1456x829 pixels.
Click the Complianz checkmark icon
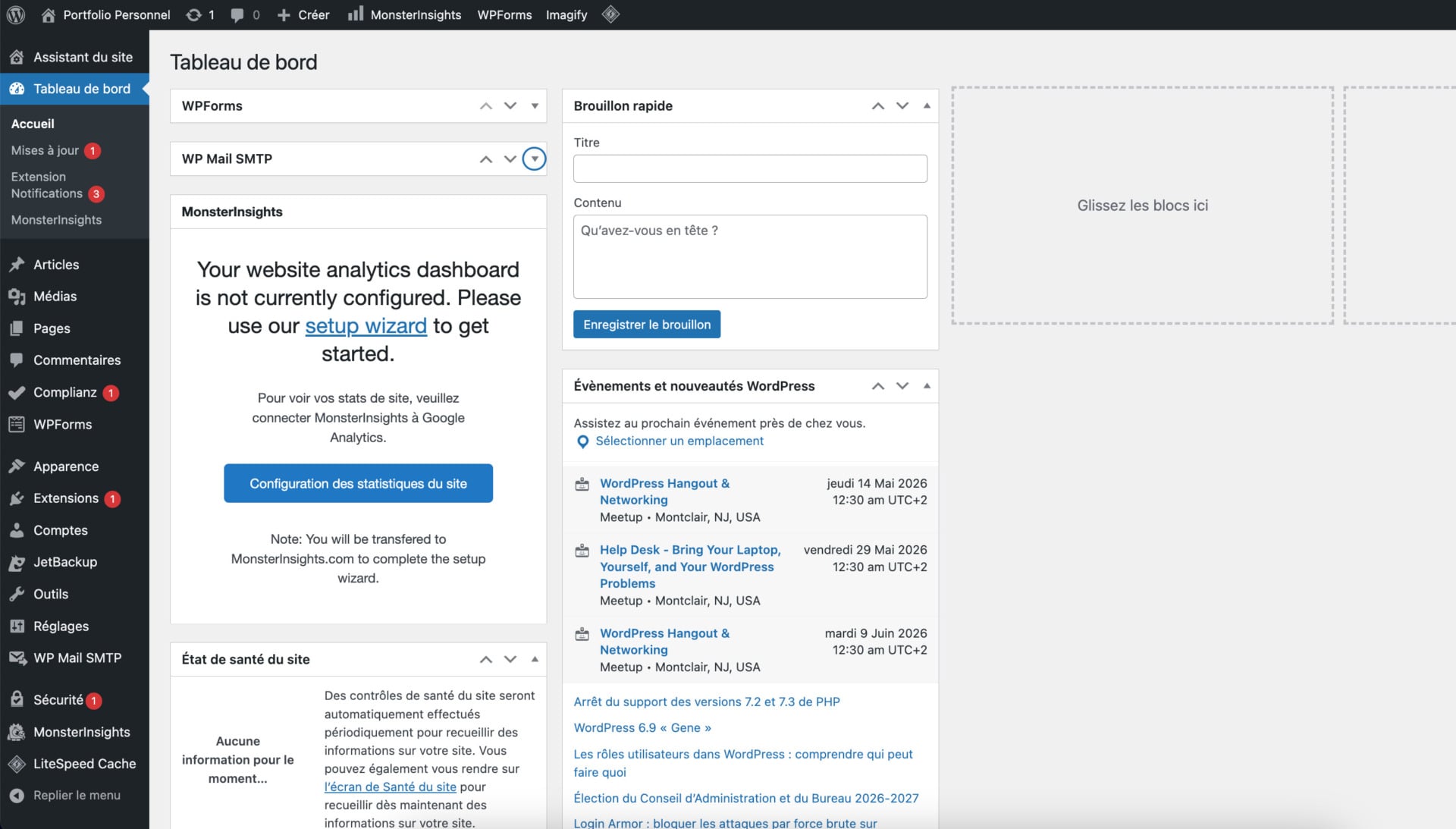[x=17, y=392]
